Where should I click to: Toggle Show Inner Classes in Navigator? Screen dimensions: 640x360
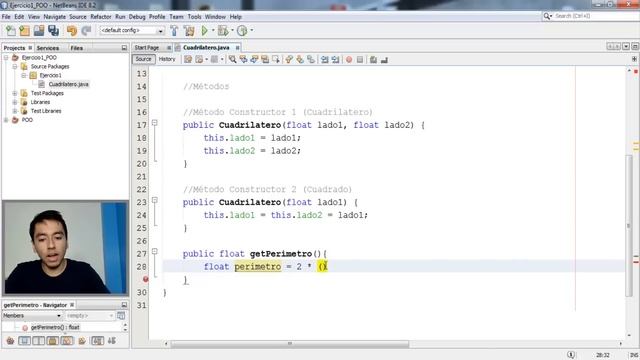click(x=67, y=340)
